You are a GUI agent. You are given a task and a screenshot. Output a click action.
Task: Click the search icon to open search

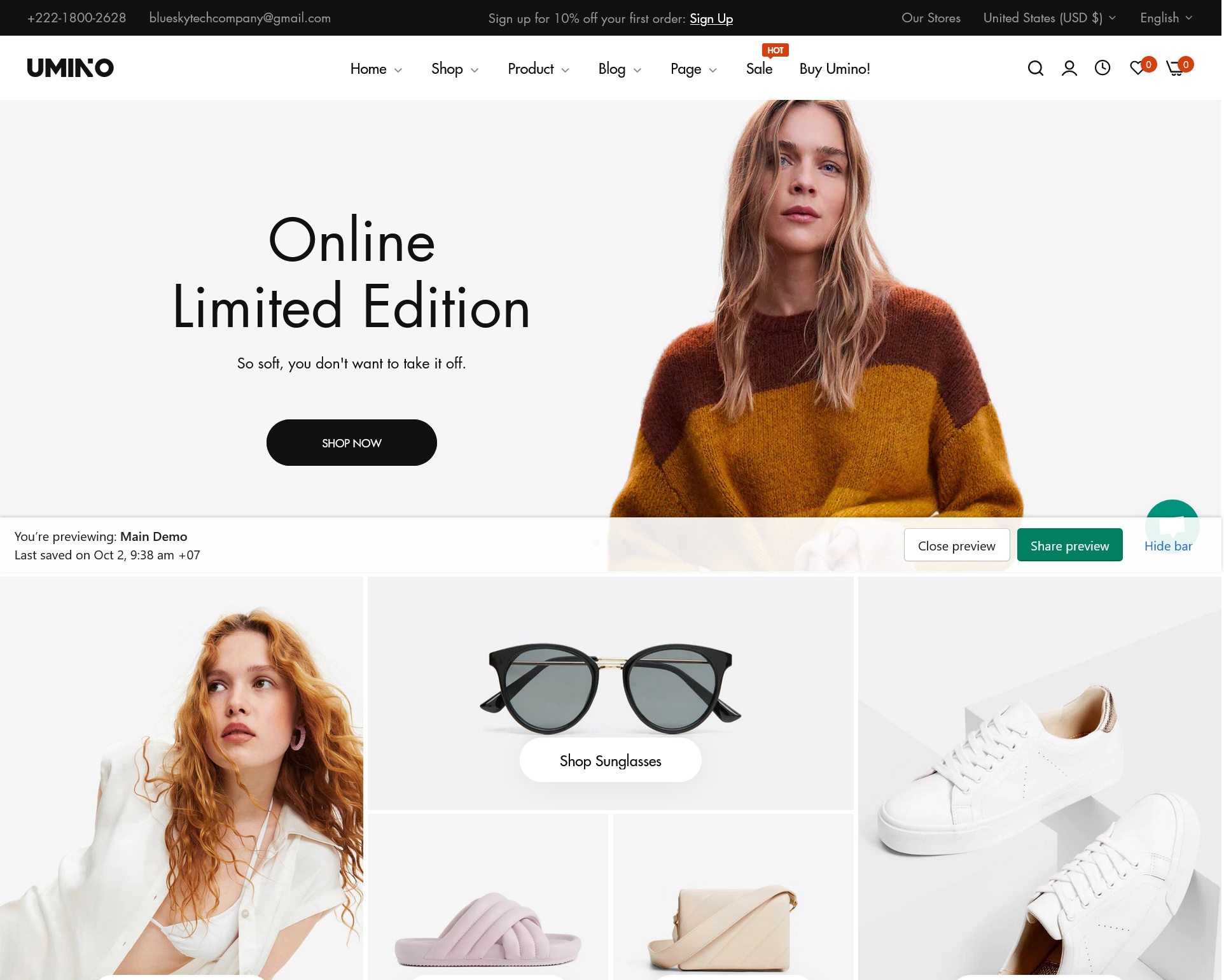1035,67
